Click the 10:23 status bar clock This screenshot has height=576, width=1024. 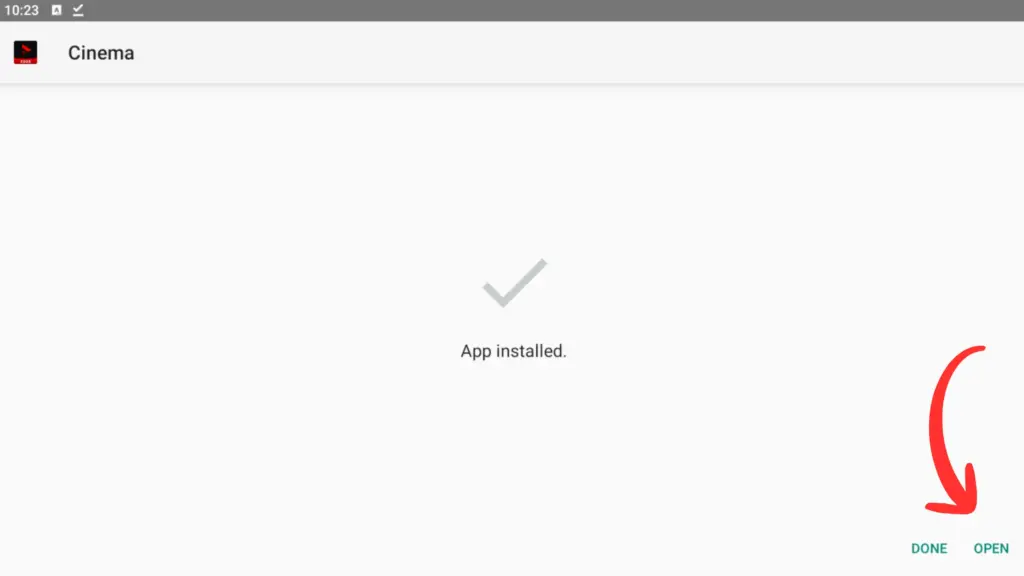click(x=22, y=10)
